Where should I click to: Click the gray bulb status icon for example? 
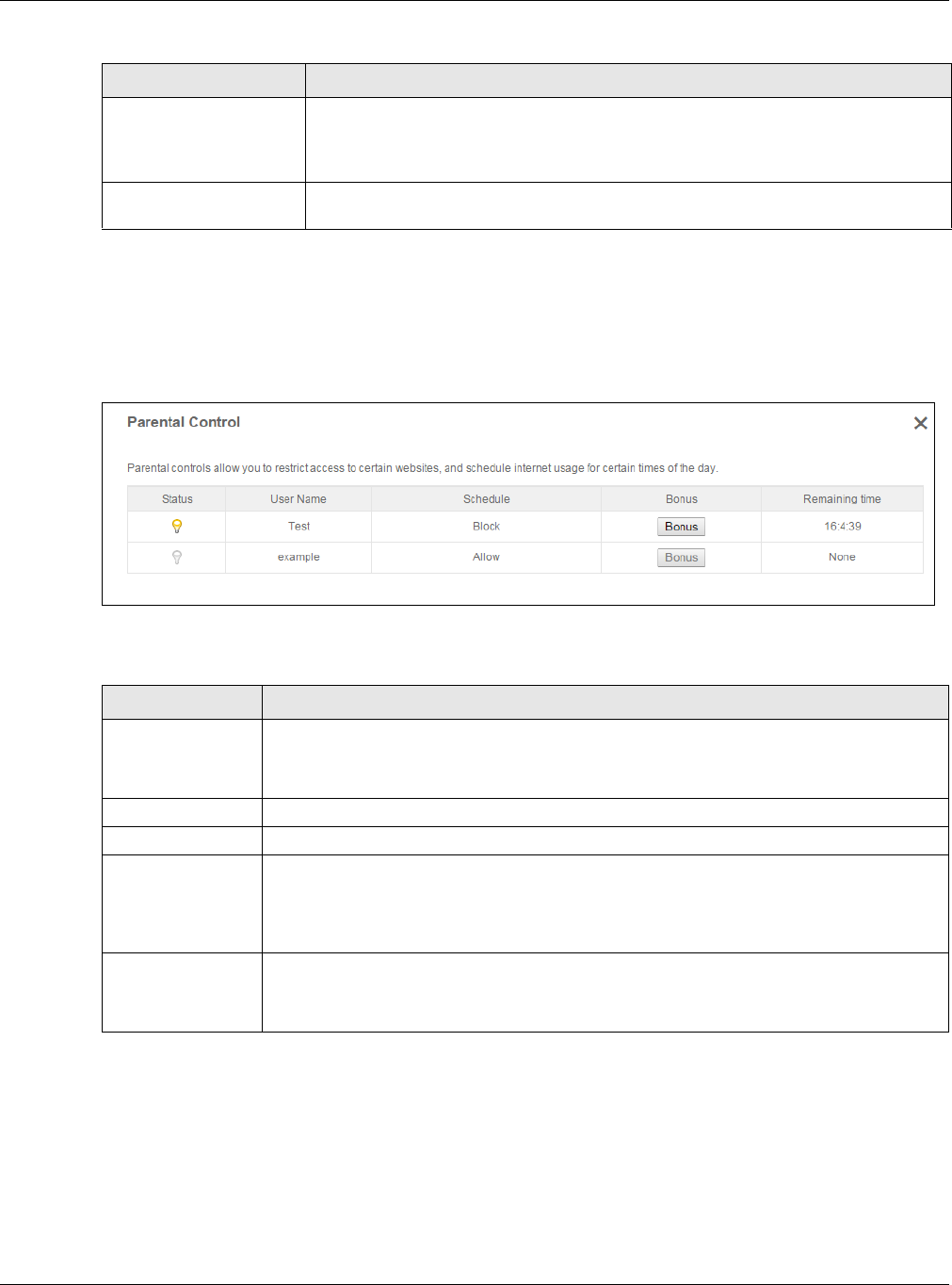[x=176, y=558]
